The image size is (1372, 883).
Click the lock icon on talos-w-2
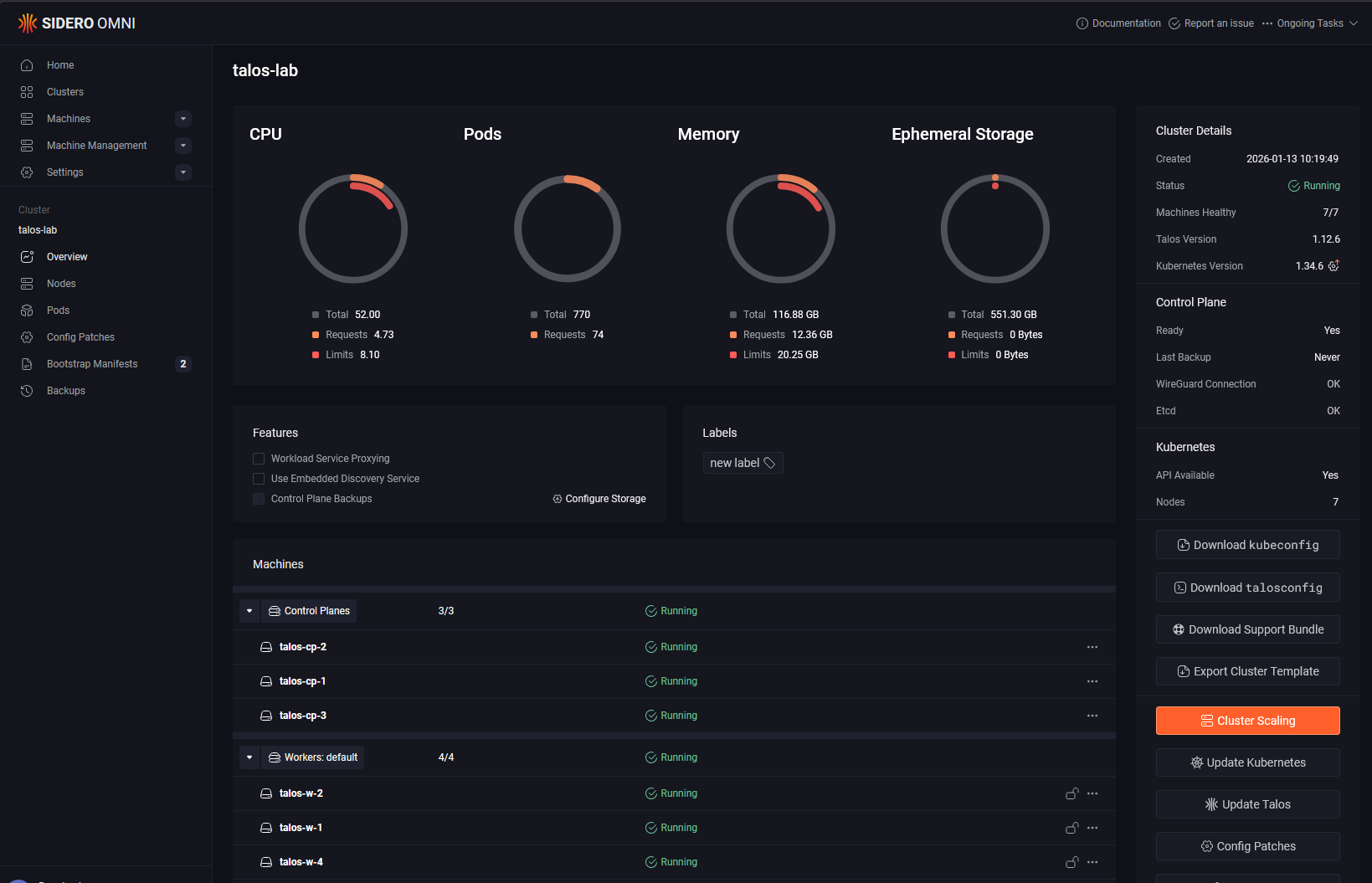[1071, 793]
